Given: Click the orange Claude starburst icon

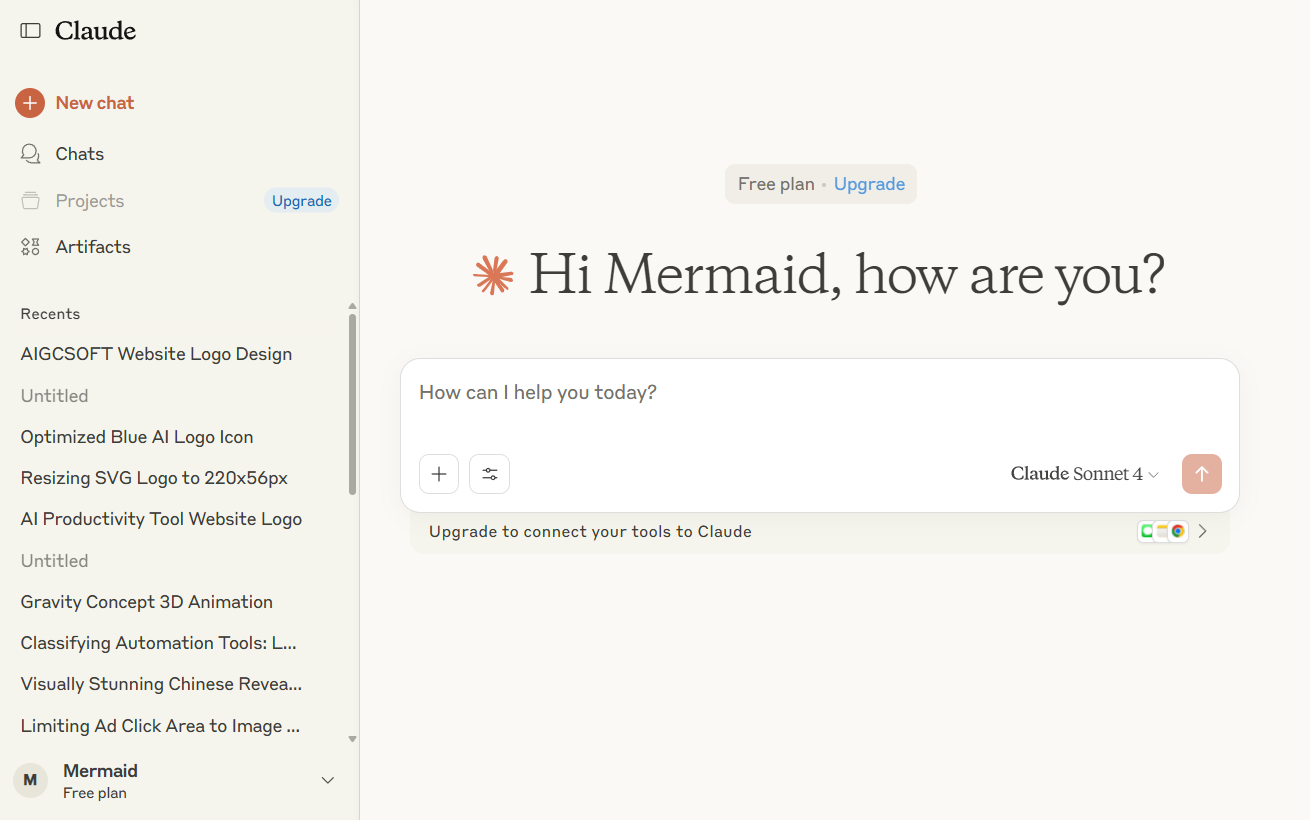Looking at the screenshot, I should point(493,275).
